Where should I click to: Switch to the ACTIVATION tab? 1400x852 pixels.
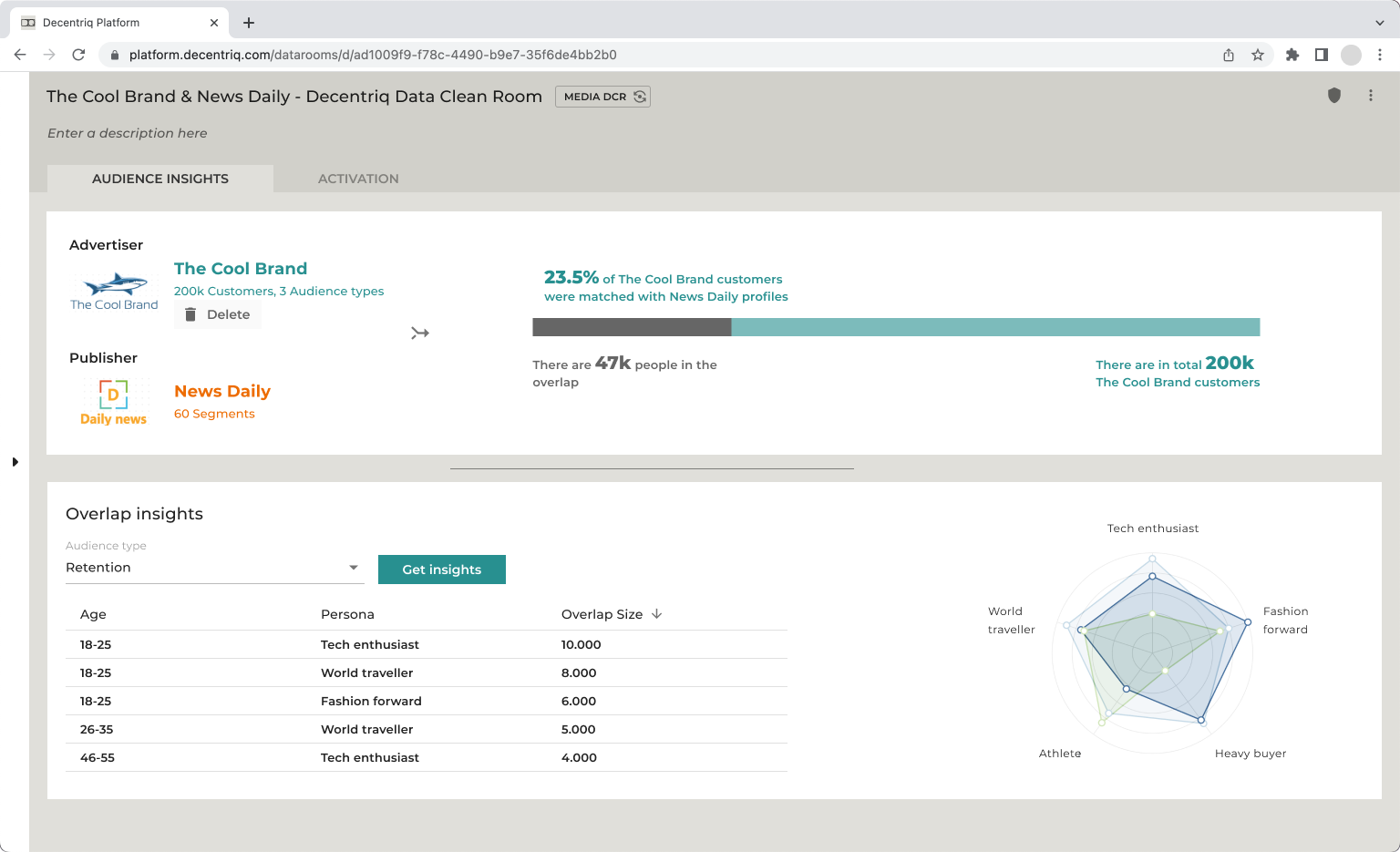358,179
